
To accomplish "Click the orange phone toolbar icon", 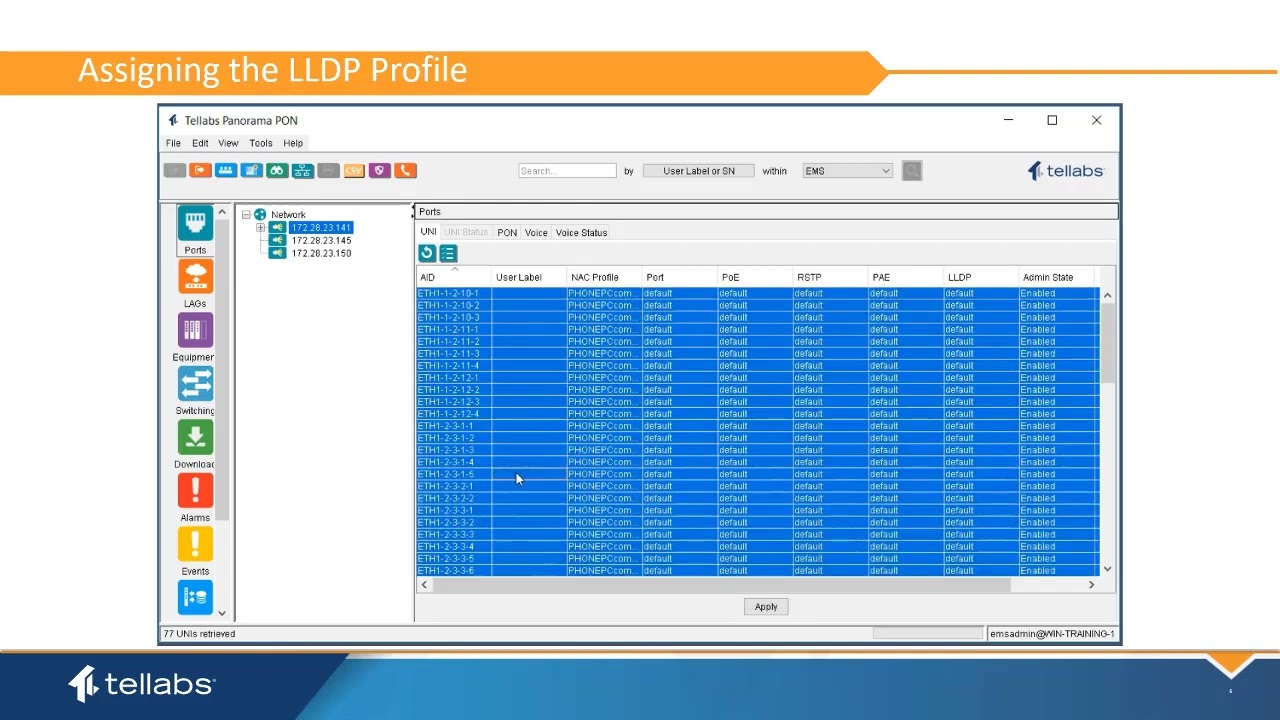I will click(405, 171).
